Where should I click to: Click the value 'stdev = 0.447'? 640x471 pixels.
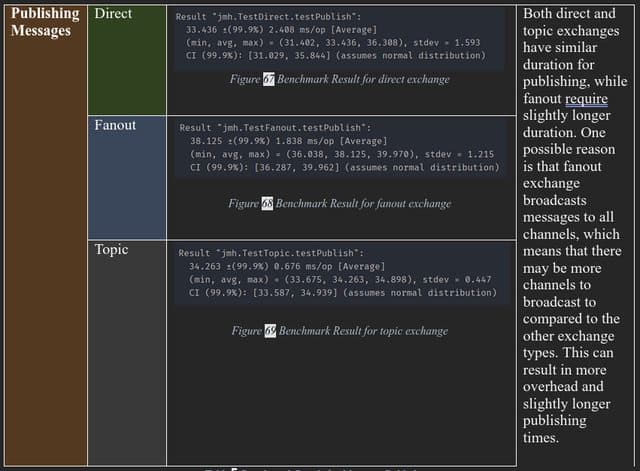(x=457, y=280)
